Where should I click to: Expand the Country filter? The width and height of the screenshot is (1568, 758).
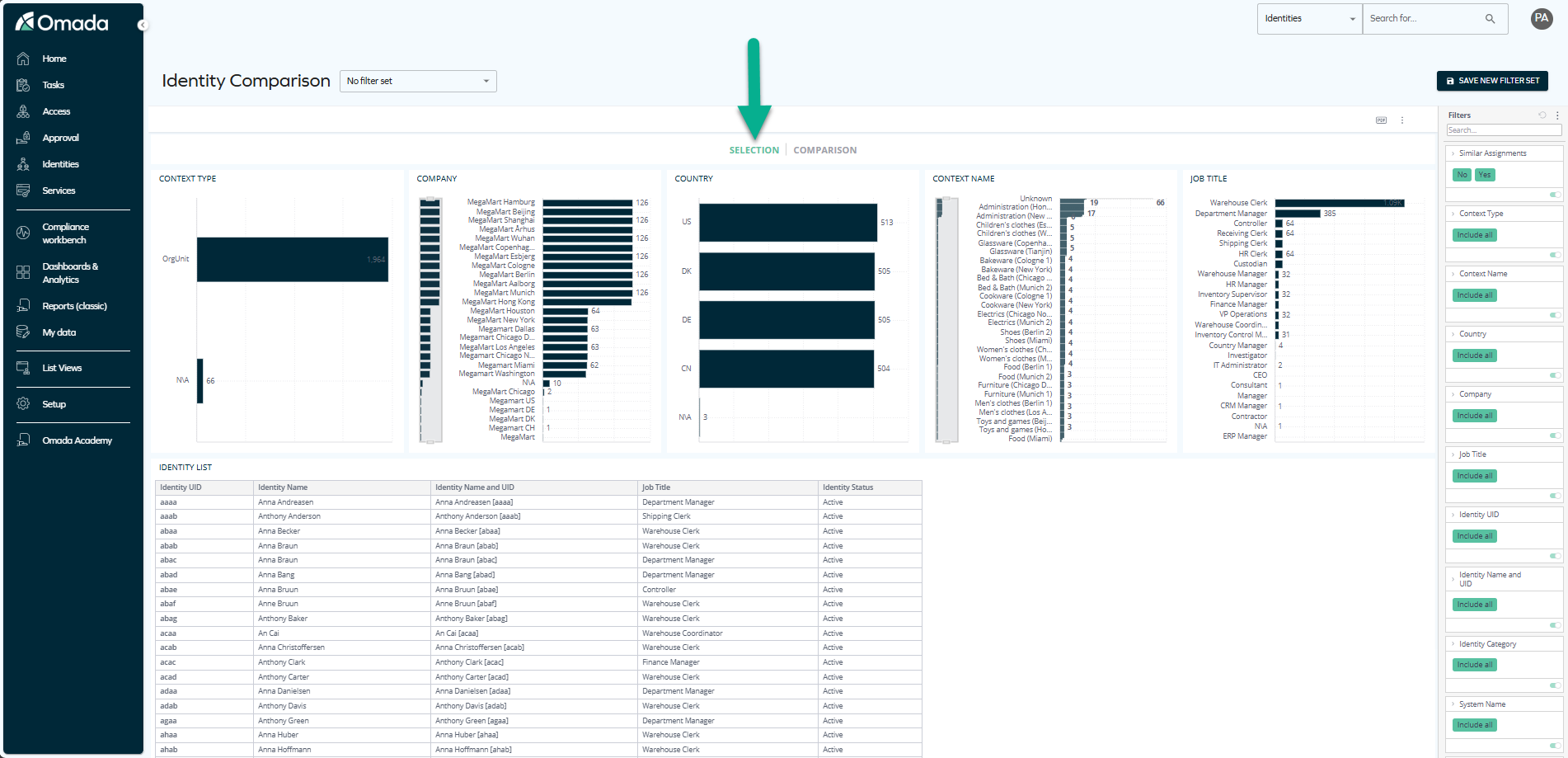click(1453, 334)
